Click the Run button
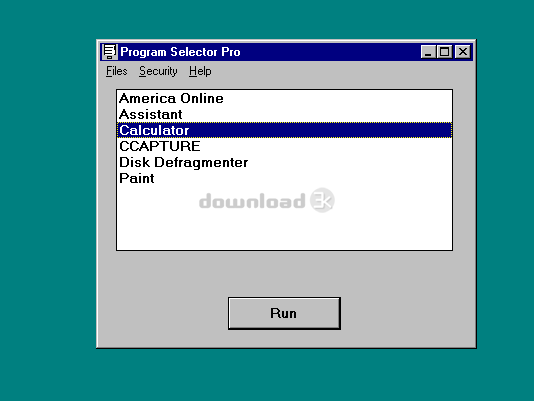Image resolution: width=534 pixels, height=401 pixels. 284,313
